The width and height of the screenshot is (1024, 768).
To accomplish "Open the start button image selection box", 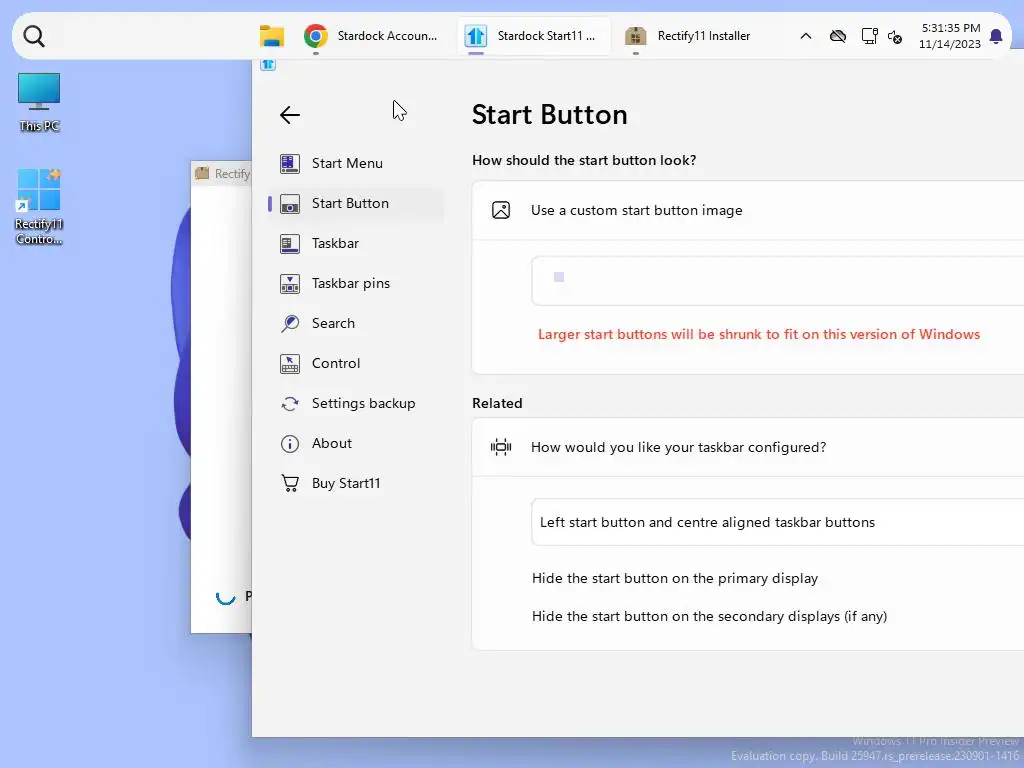I will tap(777, 281).
